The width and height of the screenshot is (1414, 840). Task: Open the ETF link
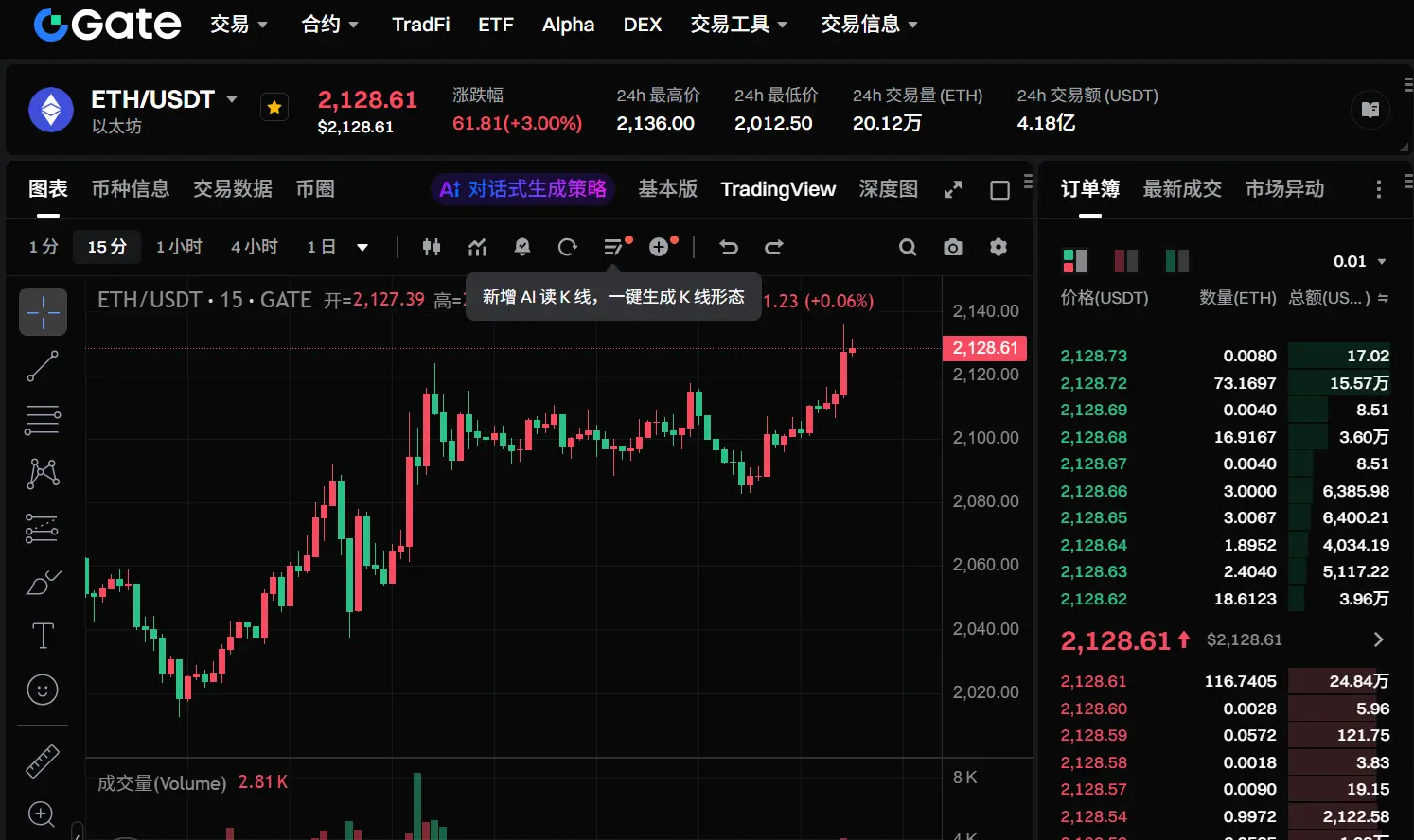[x=496, y=25]
